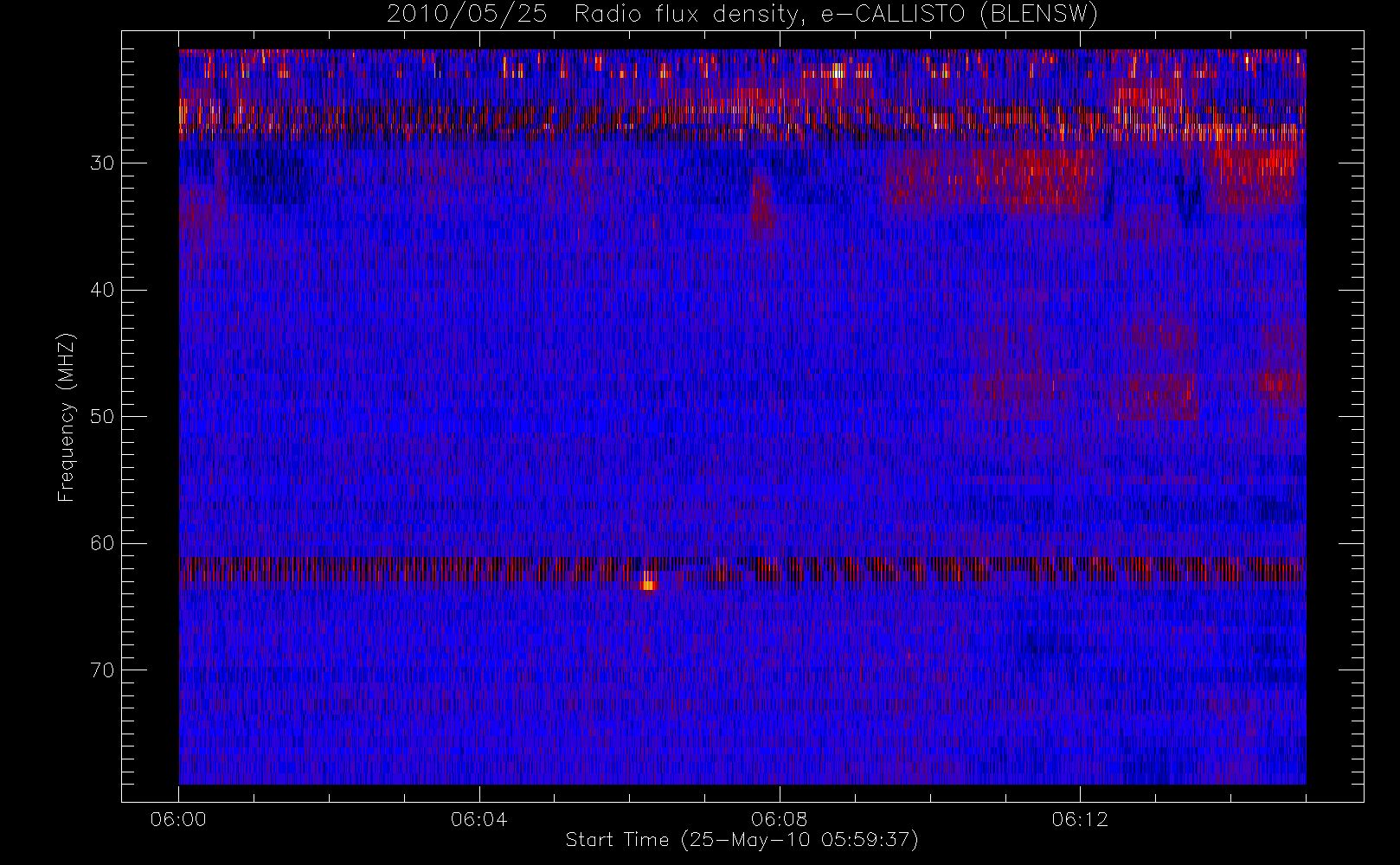Click the bright yellow burst near 63 MHz

[648, 581]
